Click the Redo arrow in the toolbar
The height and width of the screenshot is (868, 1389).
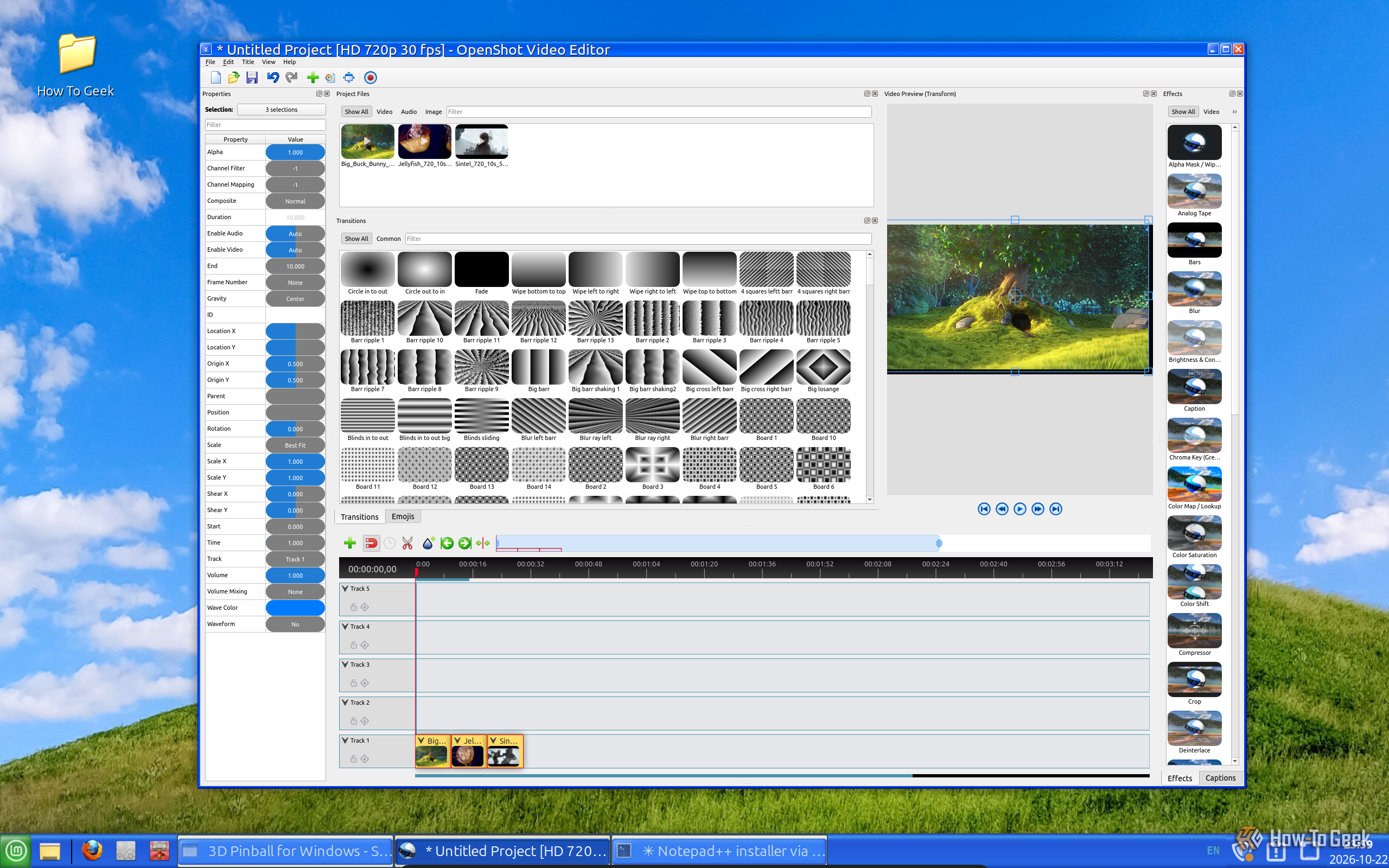click(x=291, y=78)
